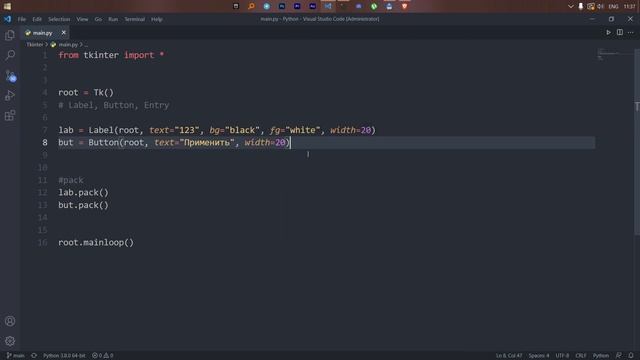This screenshot has height=360, width=640.
Task: Show hidden system tray icons chevron
Action: (x=571, y=7)
